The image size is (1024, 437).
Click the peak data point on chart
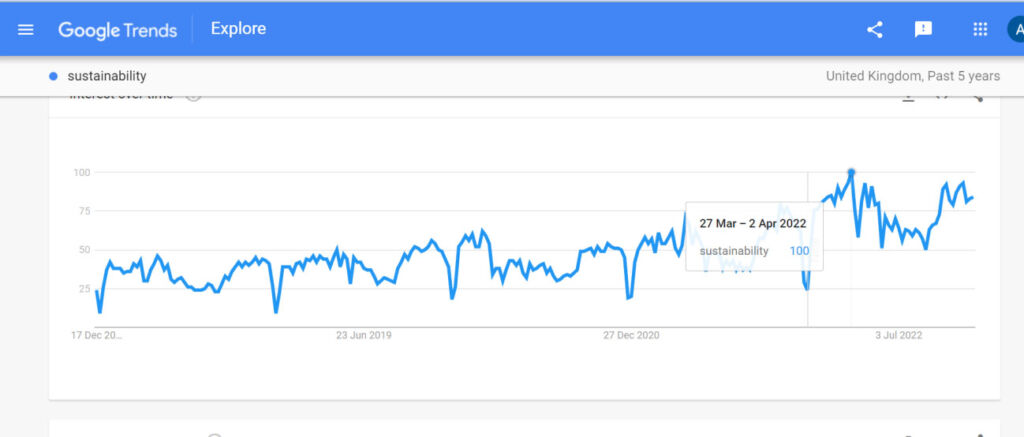pos(851,172)
